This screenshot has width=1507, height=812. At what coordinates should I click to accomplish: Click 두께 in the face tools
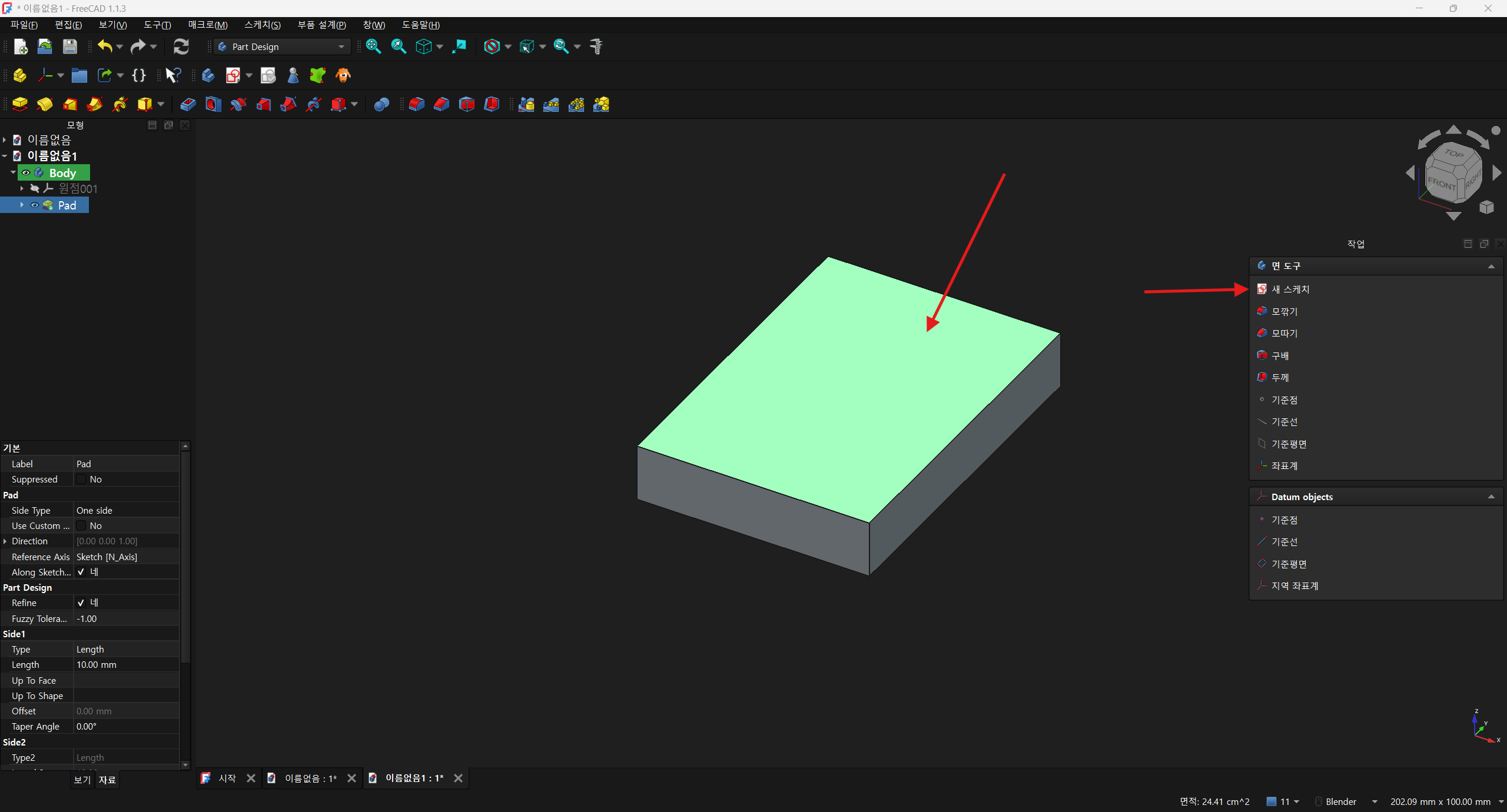pos(1280,377)
